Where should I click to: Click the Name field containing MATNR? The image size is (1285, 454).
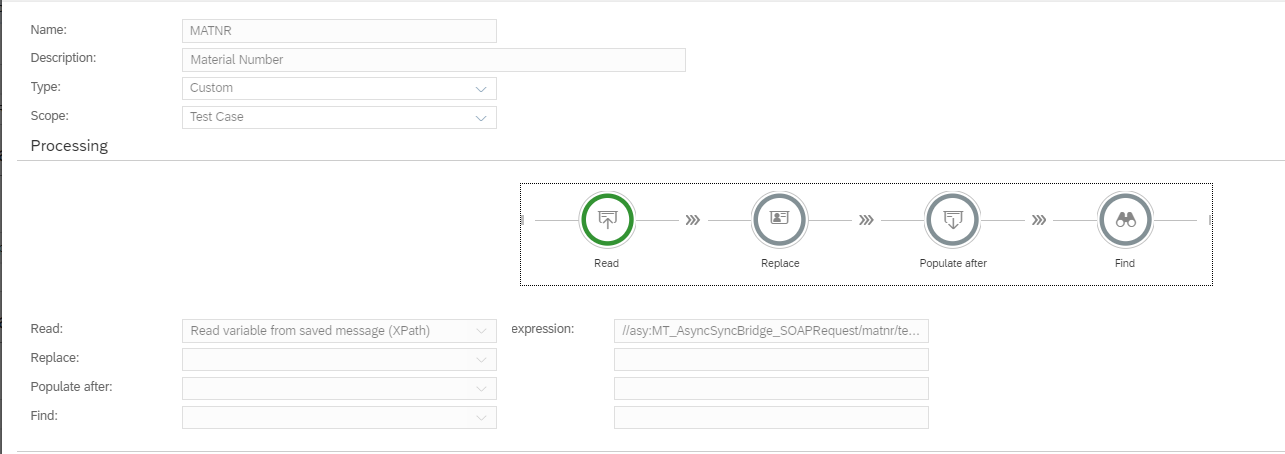point(339,31)
